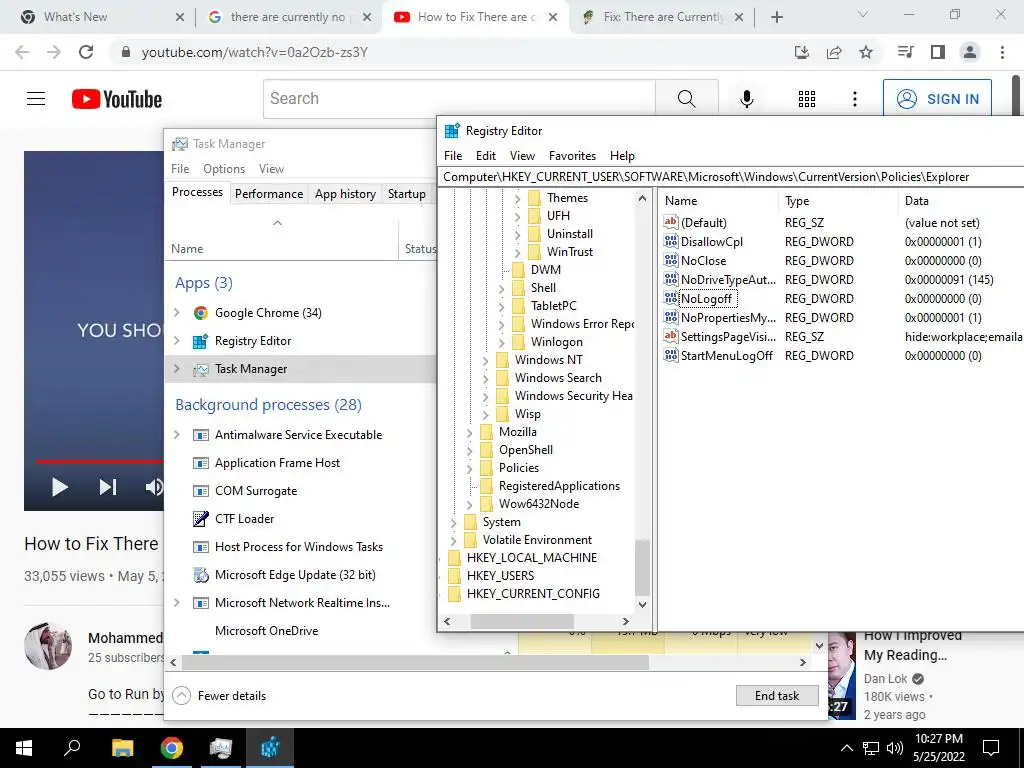Collapse Task Manager with Fewer details

219,696
